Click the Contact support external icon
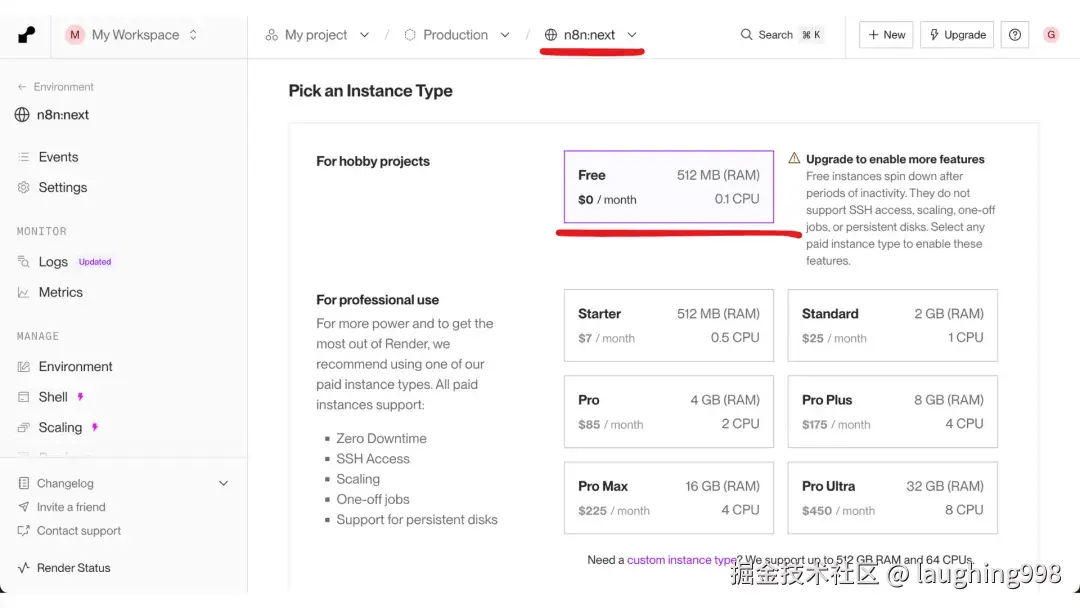This screenshot has width=1080, height=608. point(23,531)
